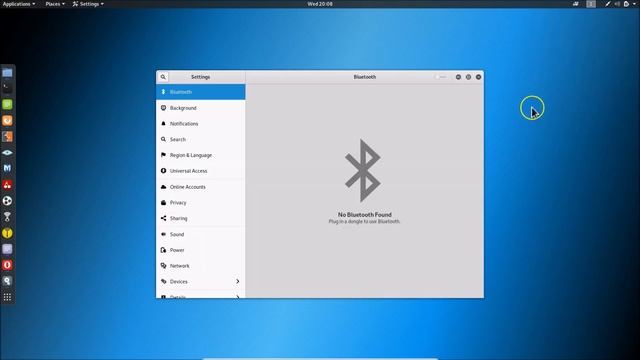Viewport: 640px width, 360px height.
Task: Click the 'No Bluetooth Found' message text
Action: coord(364,214)
